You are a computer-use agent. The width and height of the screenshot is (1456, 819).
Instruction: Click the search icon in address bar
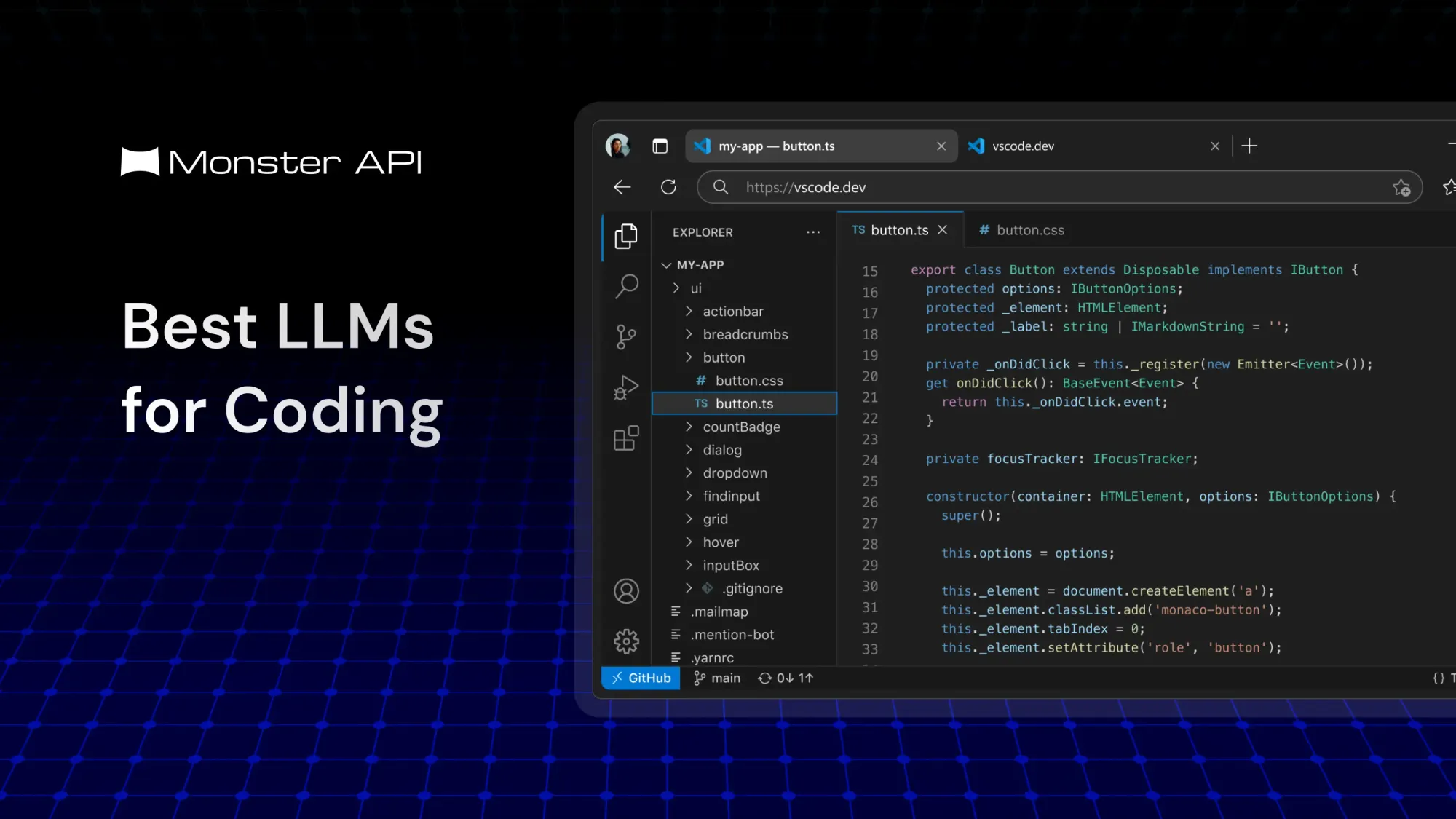721,187
